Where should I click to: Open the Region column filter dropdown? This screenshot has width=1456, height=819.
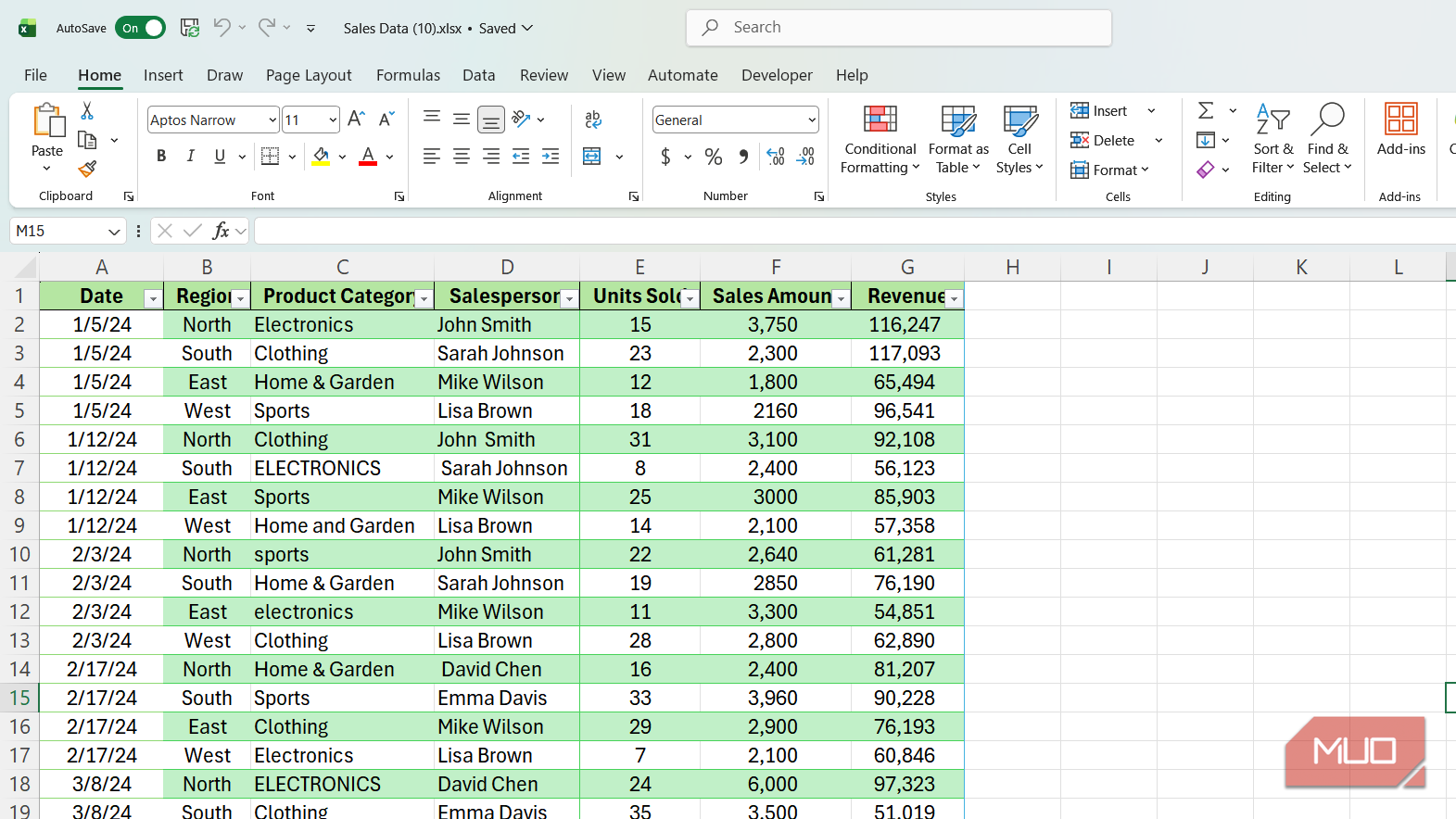pos(240,298)
